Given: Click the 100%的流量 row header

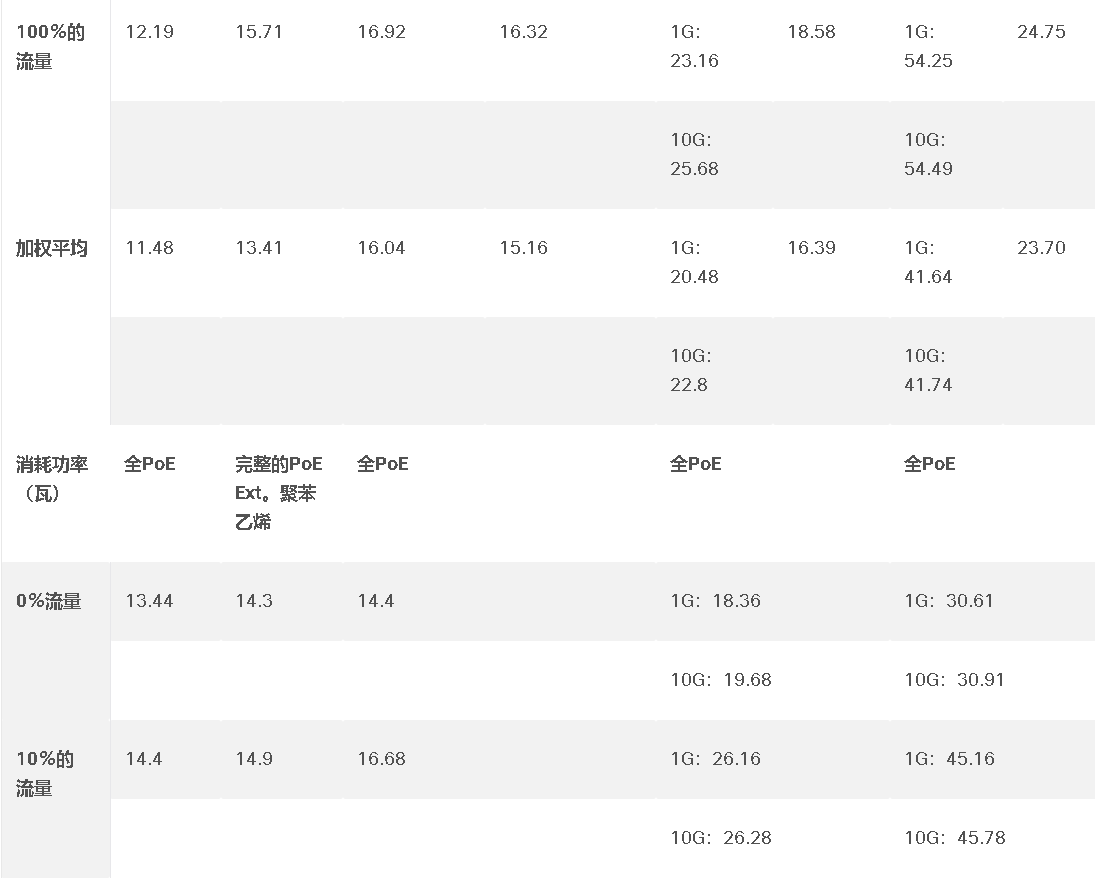Looking at the screenshot, I should pyautogui.click(x=50, y=46).
